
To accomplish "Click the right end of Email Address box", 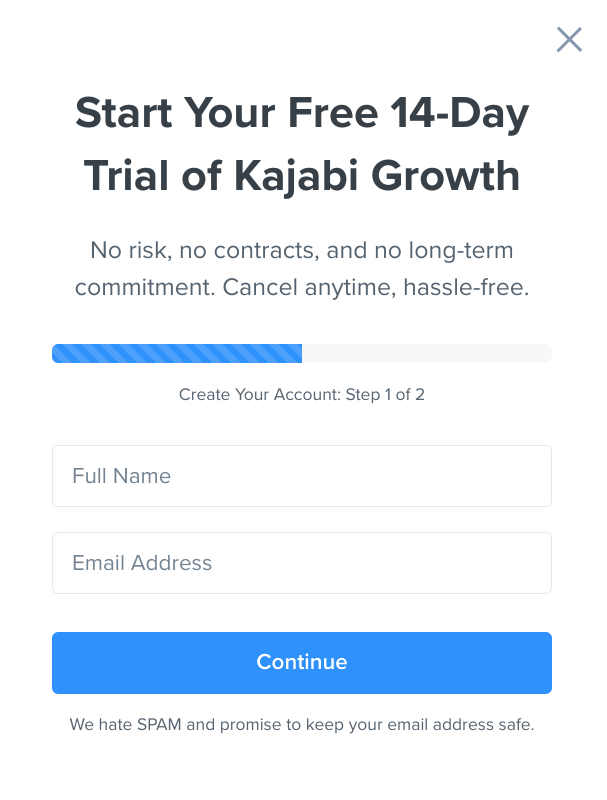I will [x=536, y=563].
